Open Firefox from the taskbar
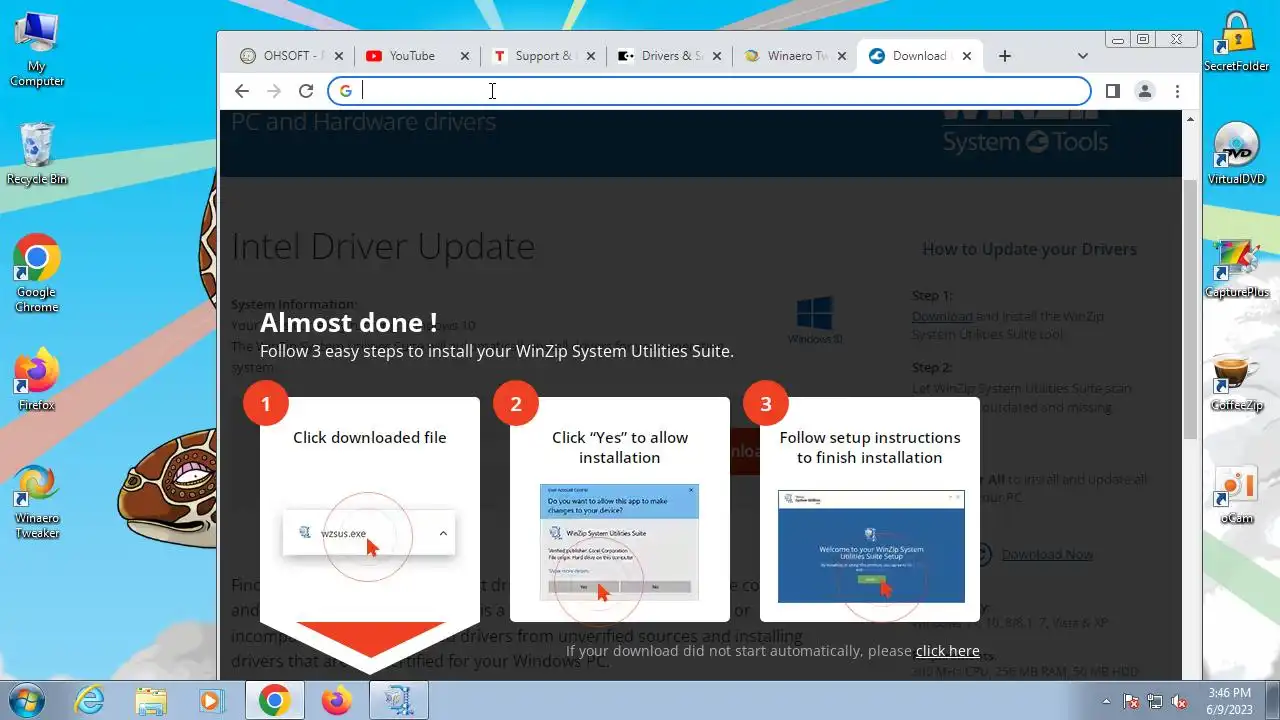The height and width of the screenshot is (720, 1280). (x=337, y=700)
